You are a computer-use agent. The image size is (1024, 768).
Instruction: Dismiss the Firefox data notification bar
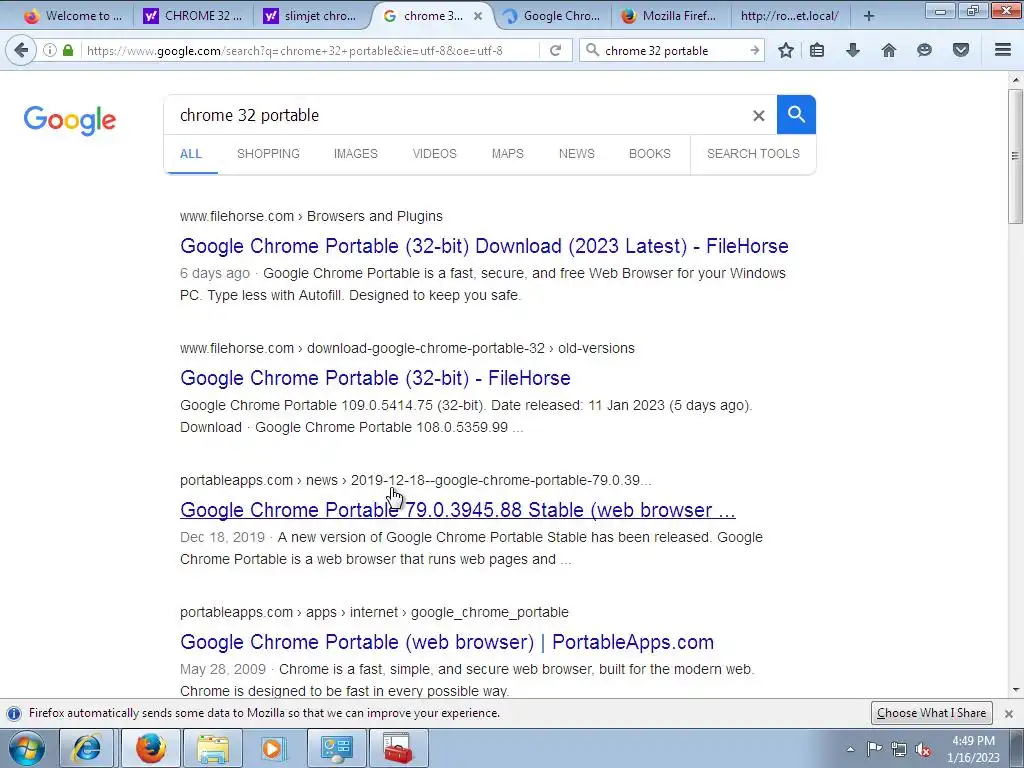[1008, 713]
